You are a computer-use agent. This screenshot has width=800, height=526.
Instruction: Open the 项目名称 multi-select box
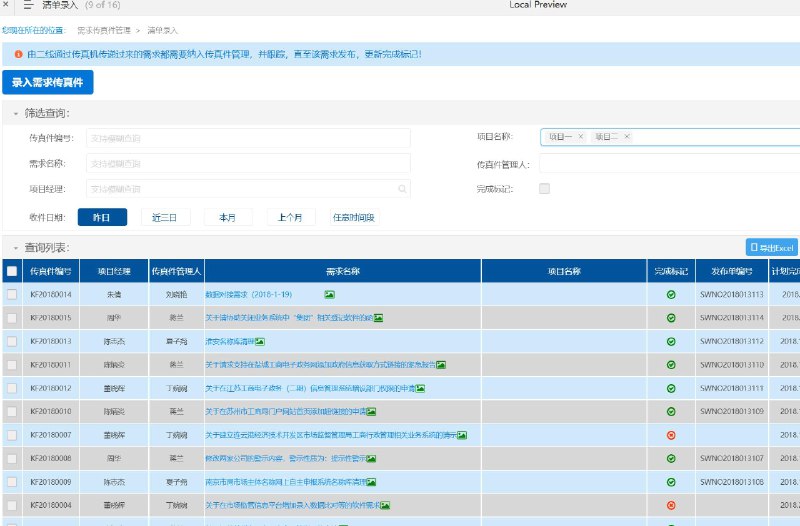click(x=669, y=137)
